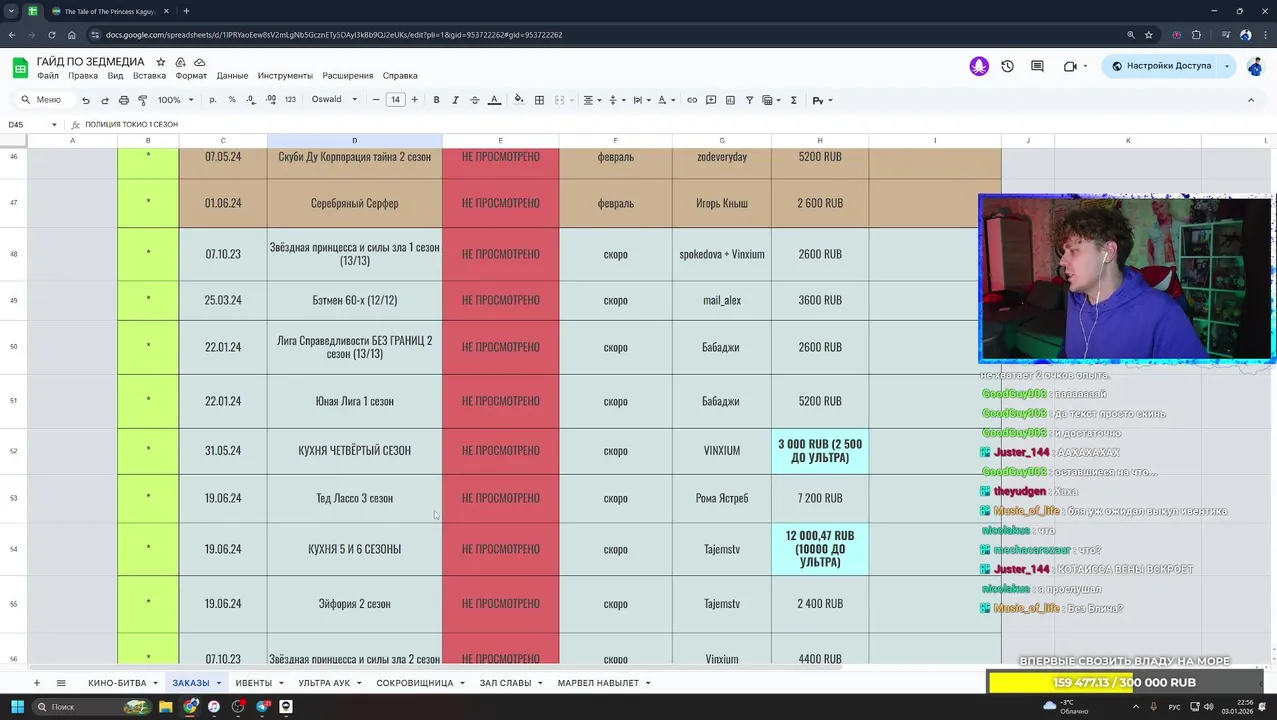Open the Файл menu

(x=48, y=76)
